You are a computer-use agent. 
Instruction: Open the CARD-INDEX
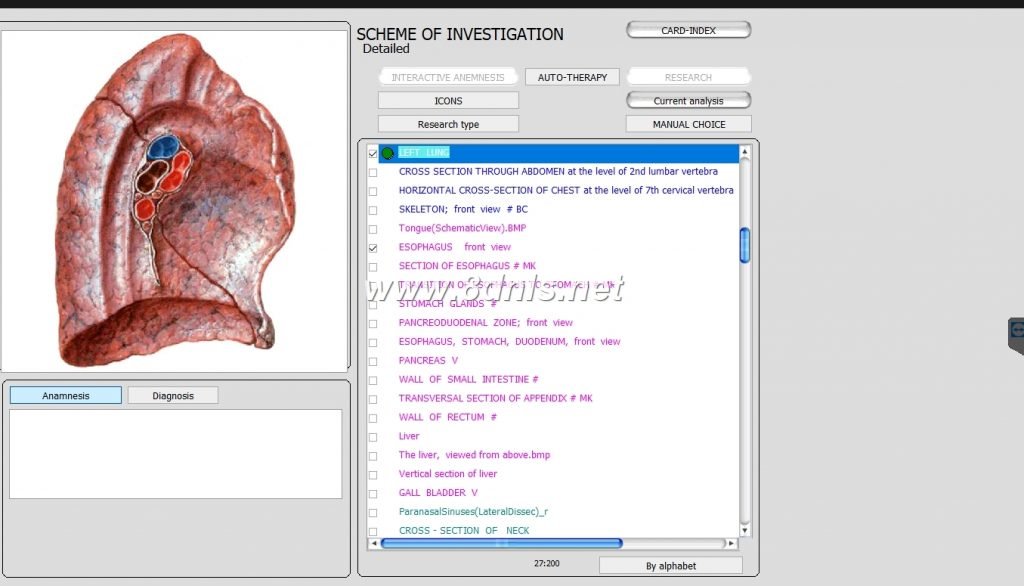pos(688,31)
